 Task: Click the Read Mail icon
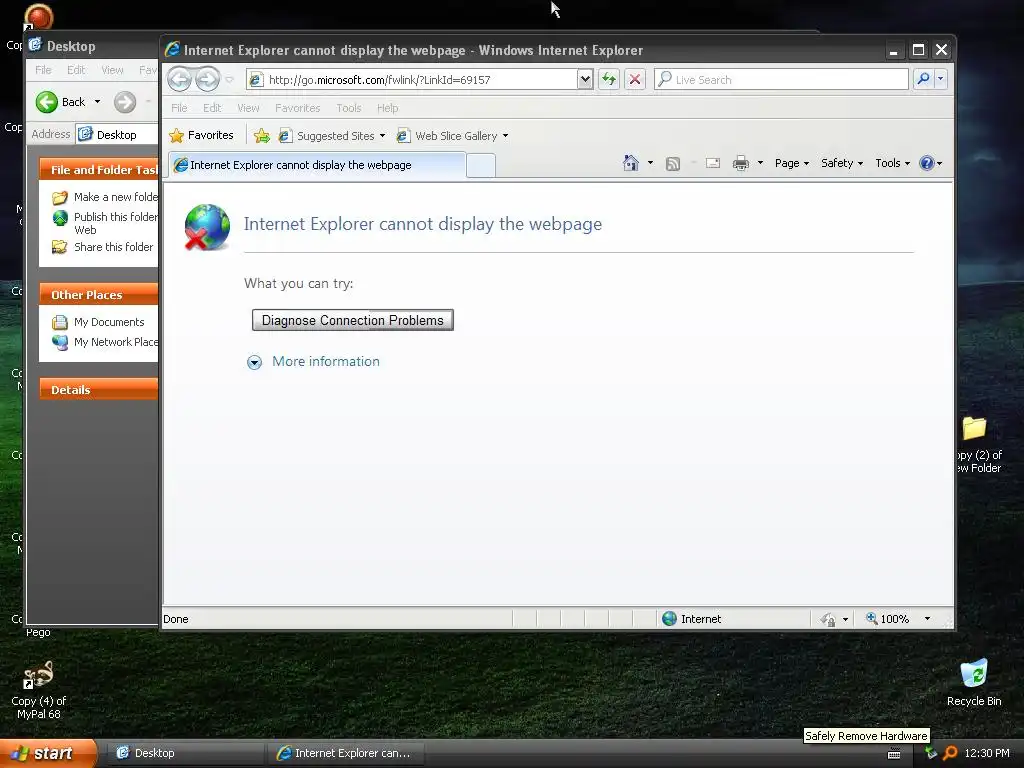(712, 163)
